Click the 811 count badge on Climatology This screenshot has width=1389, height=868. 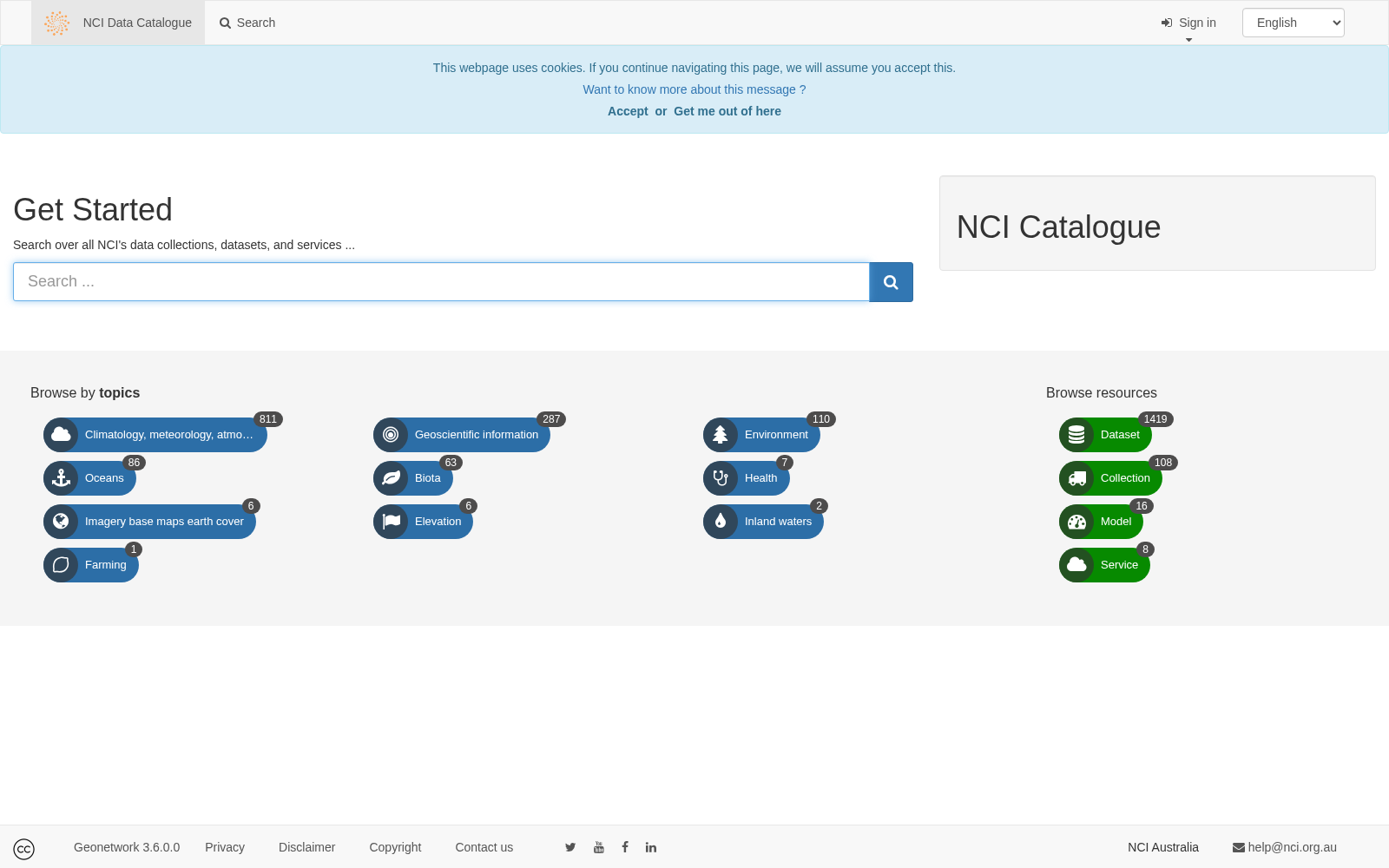(268, 419)
